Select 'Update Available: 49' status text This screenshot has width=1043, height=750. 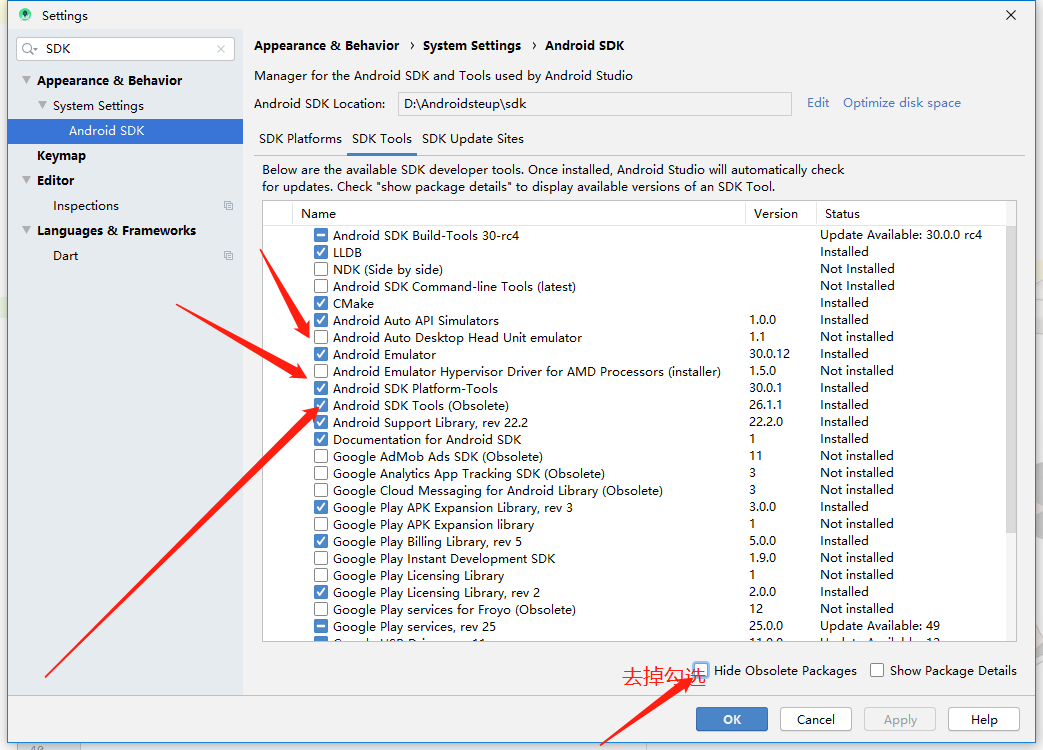click(x=879, y=626)
